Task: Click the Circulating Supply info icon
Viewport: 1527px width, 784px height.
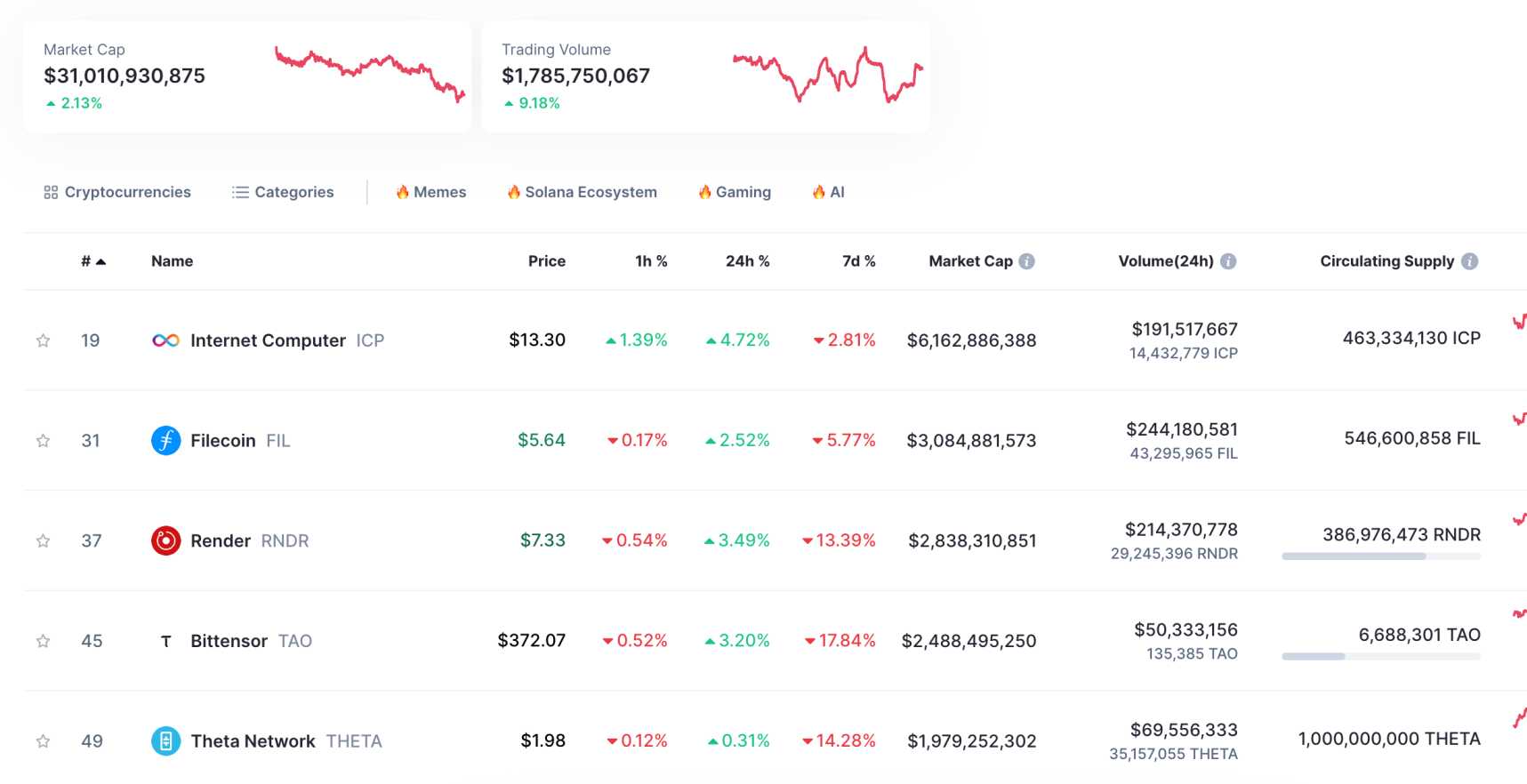Action: tap(1470, 261)
